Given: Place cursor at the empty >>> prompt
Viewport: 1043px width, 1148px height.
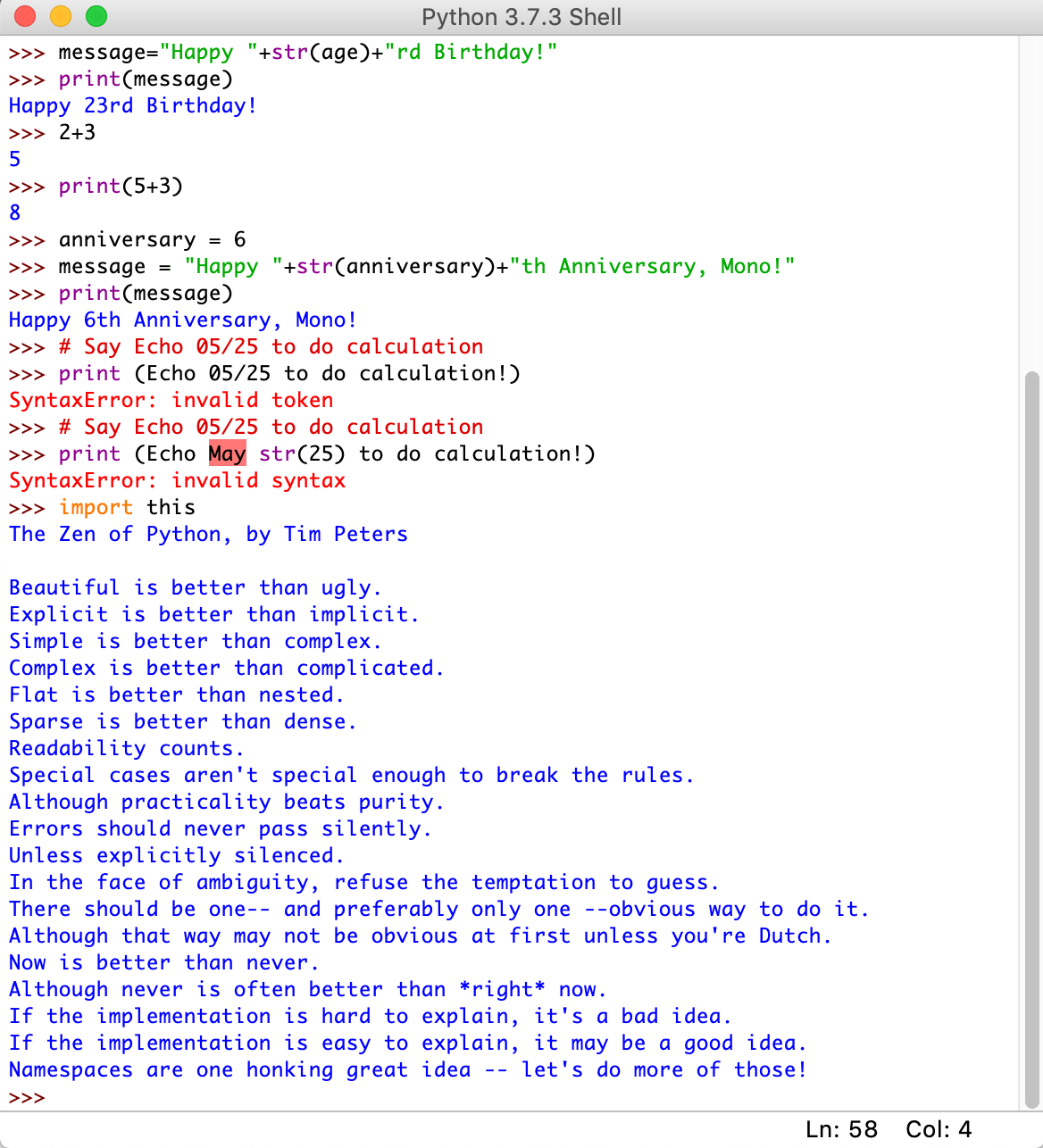Looking at the screenshot, I should (54, 1097).
